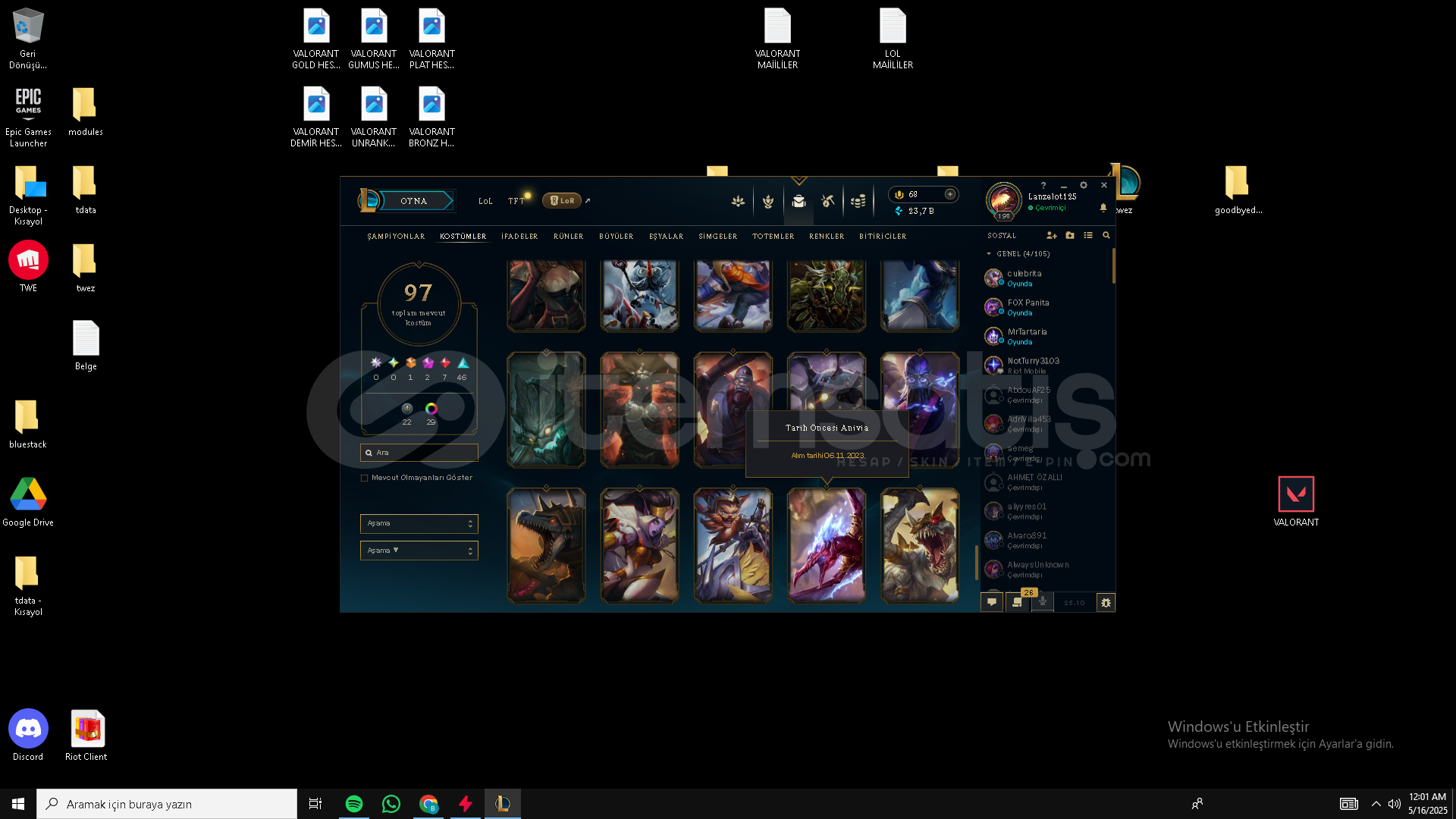Switch to BÜYÜLER tab

click(x=616, y=237)
